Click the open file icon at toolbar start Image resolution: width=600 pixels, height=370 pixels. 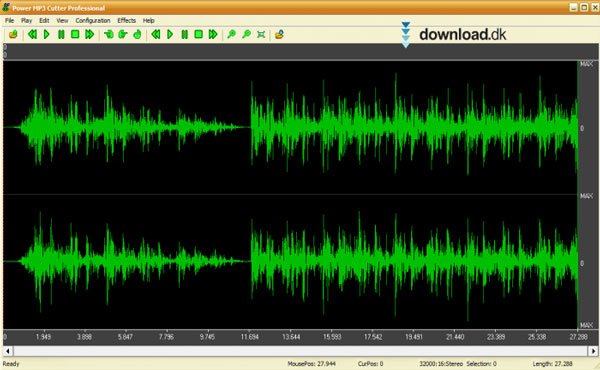click(x=13, y=34)
